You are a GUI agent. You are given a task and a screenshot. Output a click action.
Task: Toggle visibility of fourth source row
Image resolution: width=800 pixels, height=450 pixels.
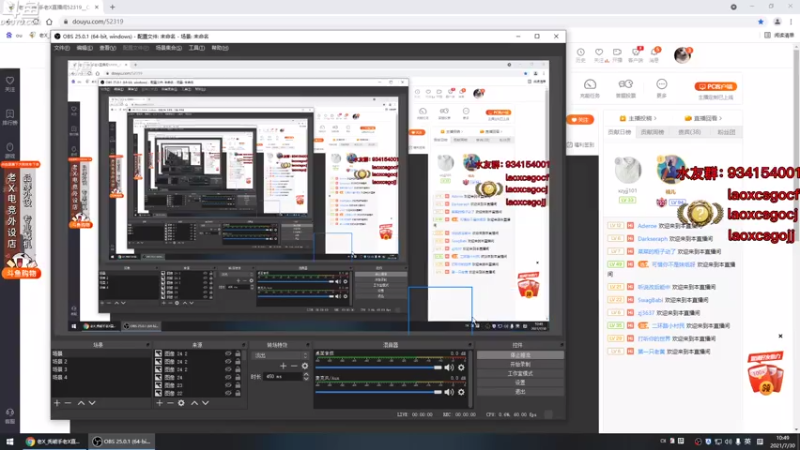tap(228, 377)
